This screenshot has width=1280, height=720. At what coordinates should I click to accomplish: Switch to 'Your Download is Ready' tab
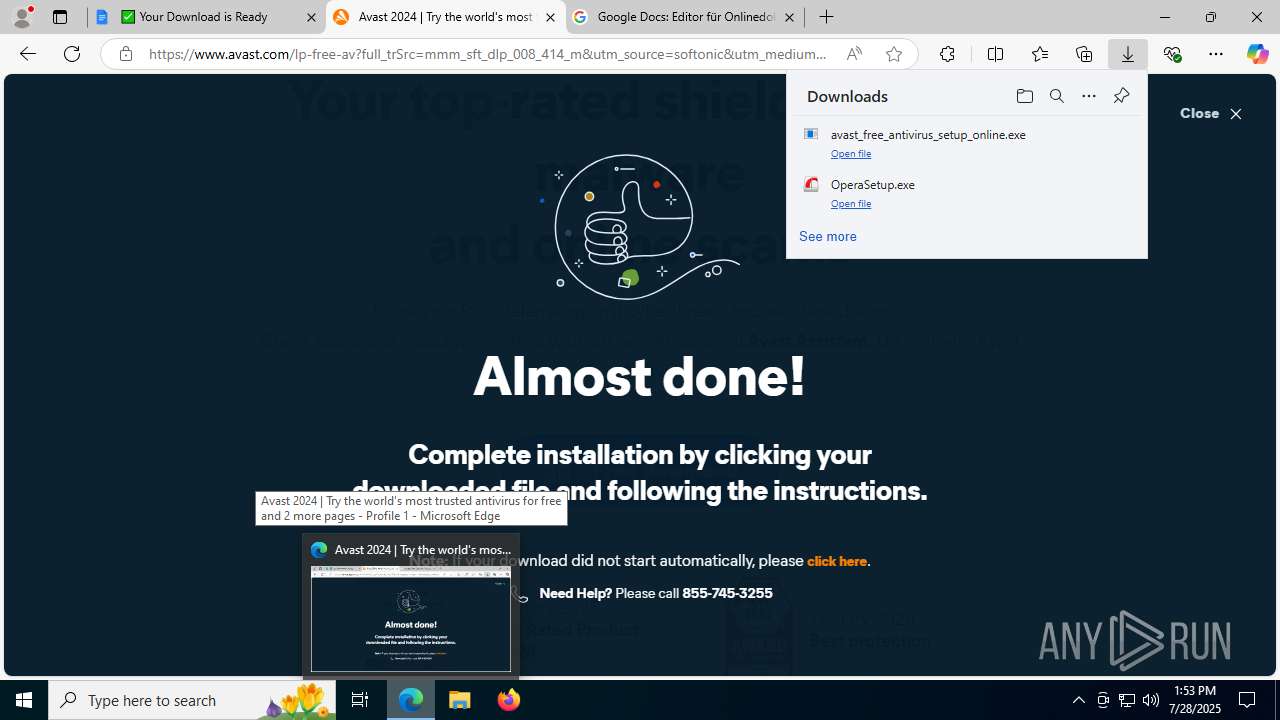coord(206,17)
